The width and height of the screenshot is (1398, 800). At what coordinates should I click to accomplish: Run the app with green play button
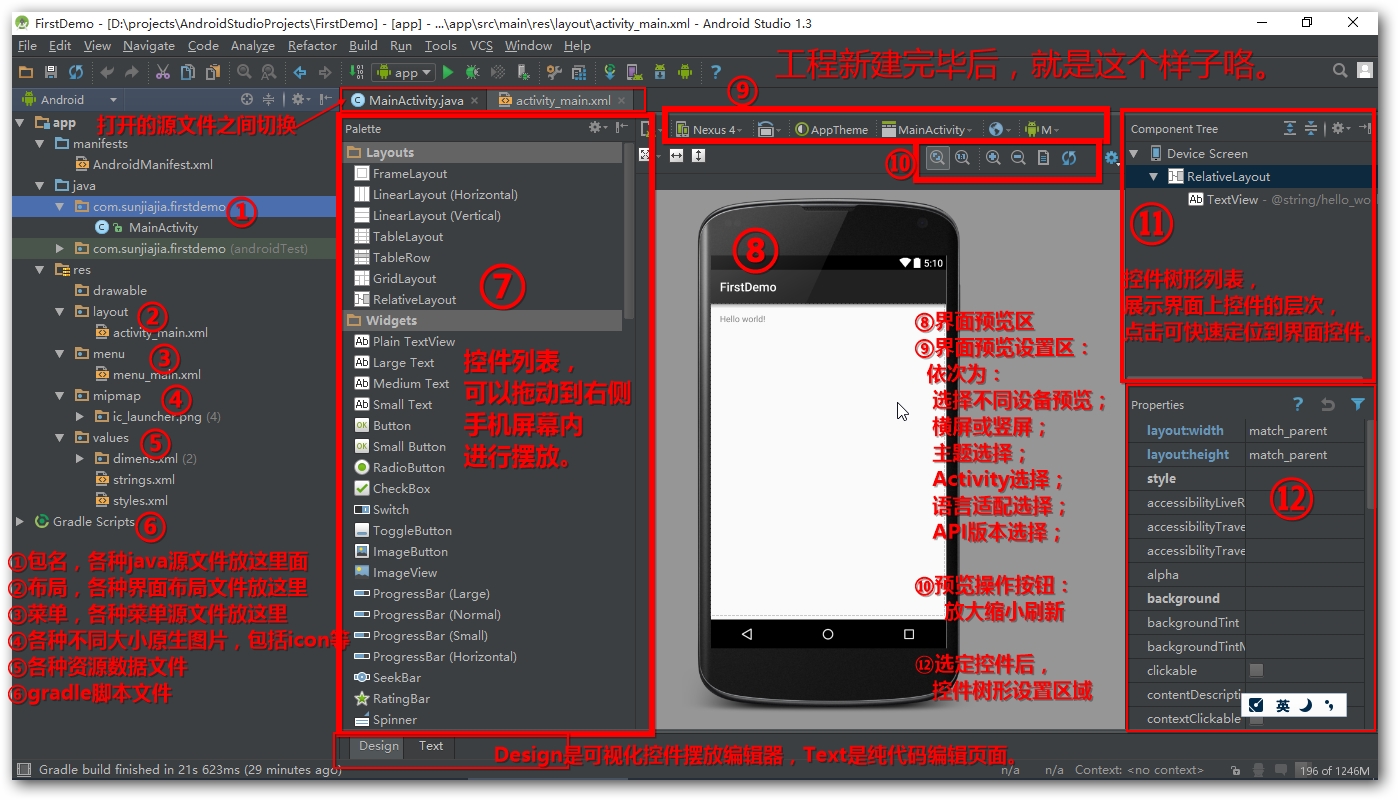click(448, 72)
